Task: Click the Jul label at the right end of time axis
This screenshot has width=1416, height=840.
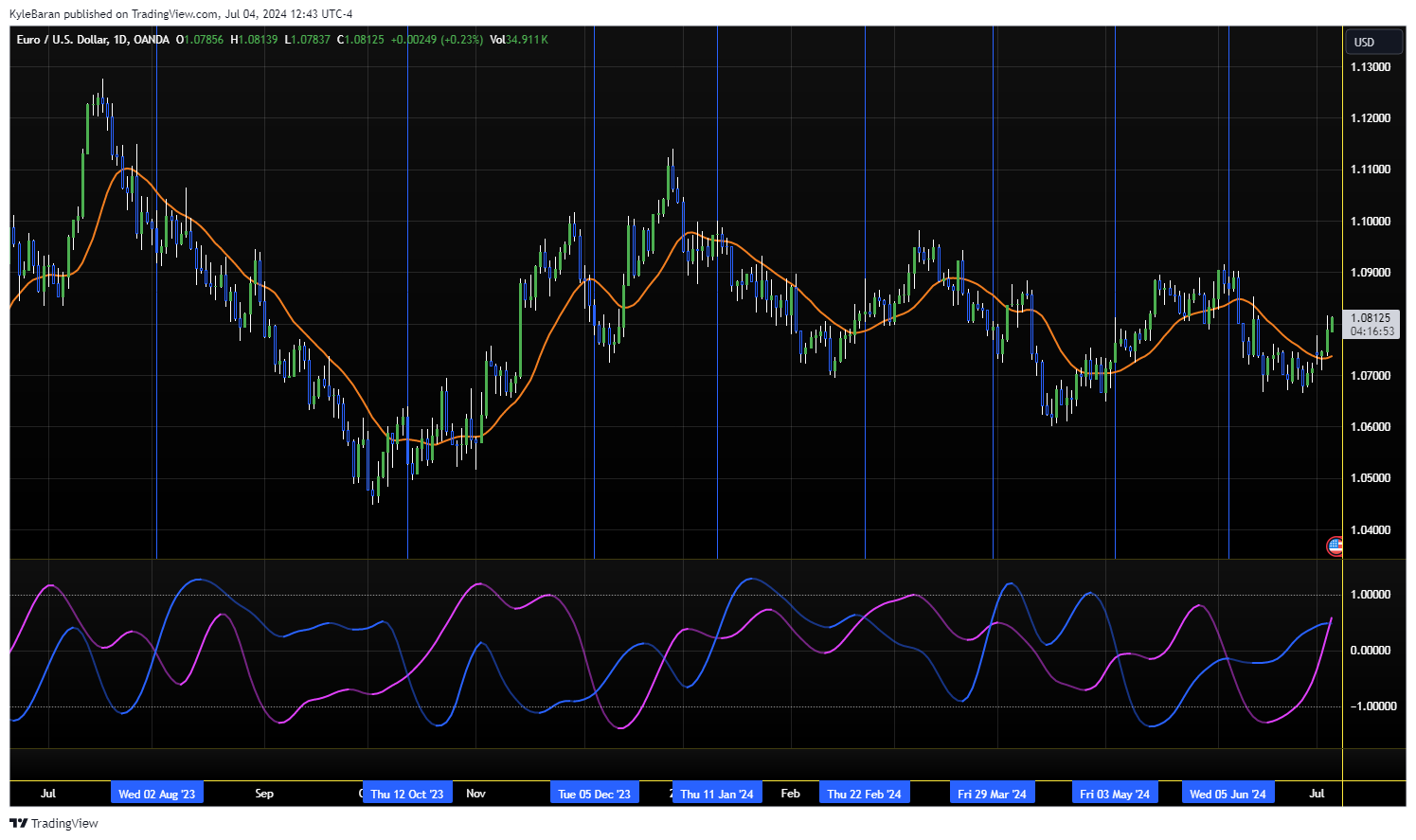Action: [1317, 794]
